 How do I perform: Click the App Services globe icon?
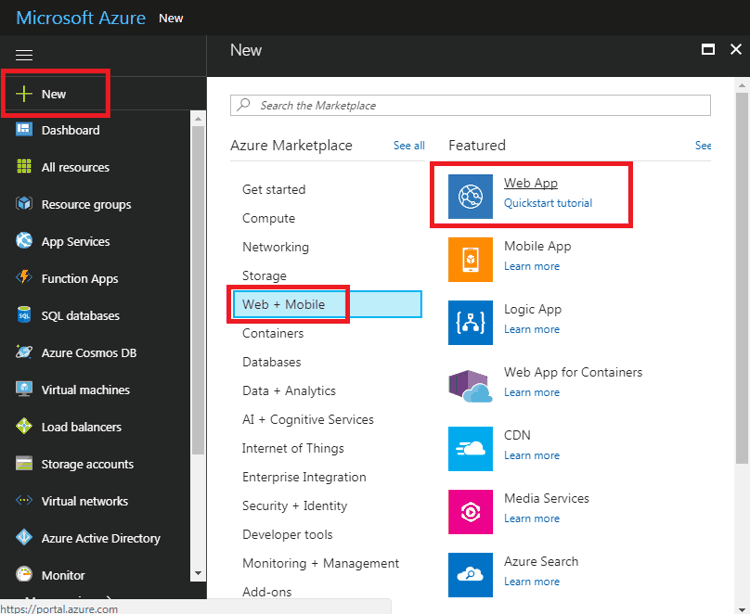[x=24, y=241]
